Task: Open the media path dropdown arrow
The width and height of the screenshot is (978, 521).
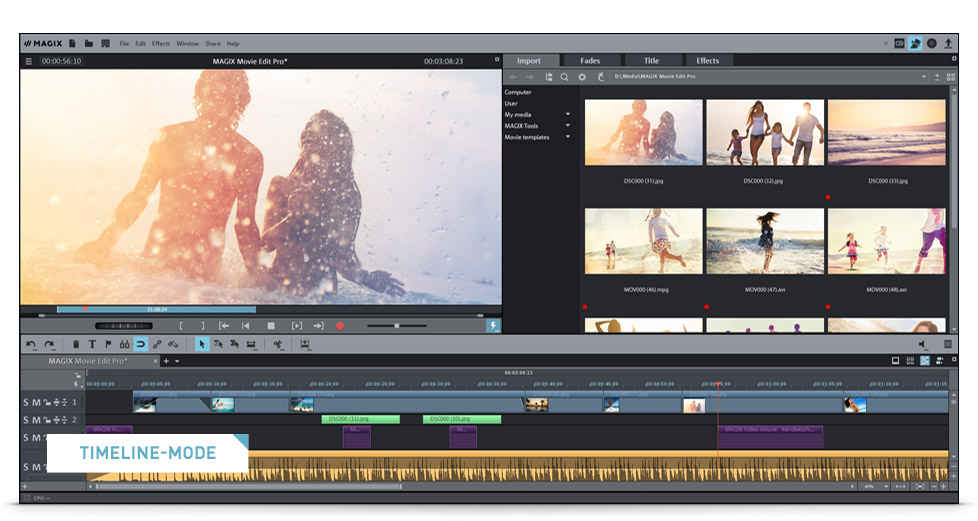Action: tap(923, 76)
